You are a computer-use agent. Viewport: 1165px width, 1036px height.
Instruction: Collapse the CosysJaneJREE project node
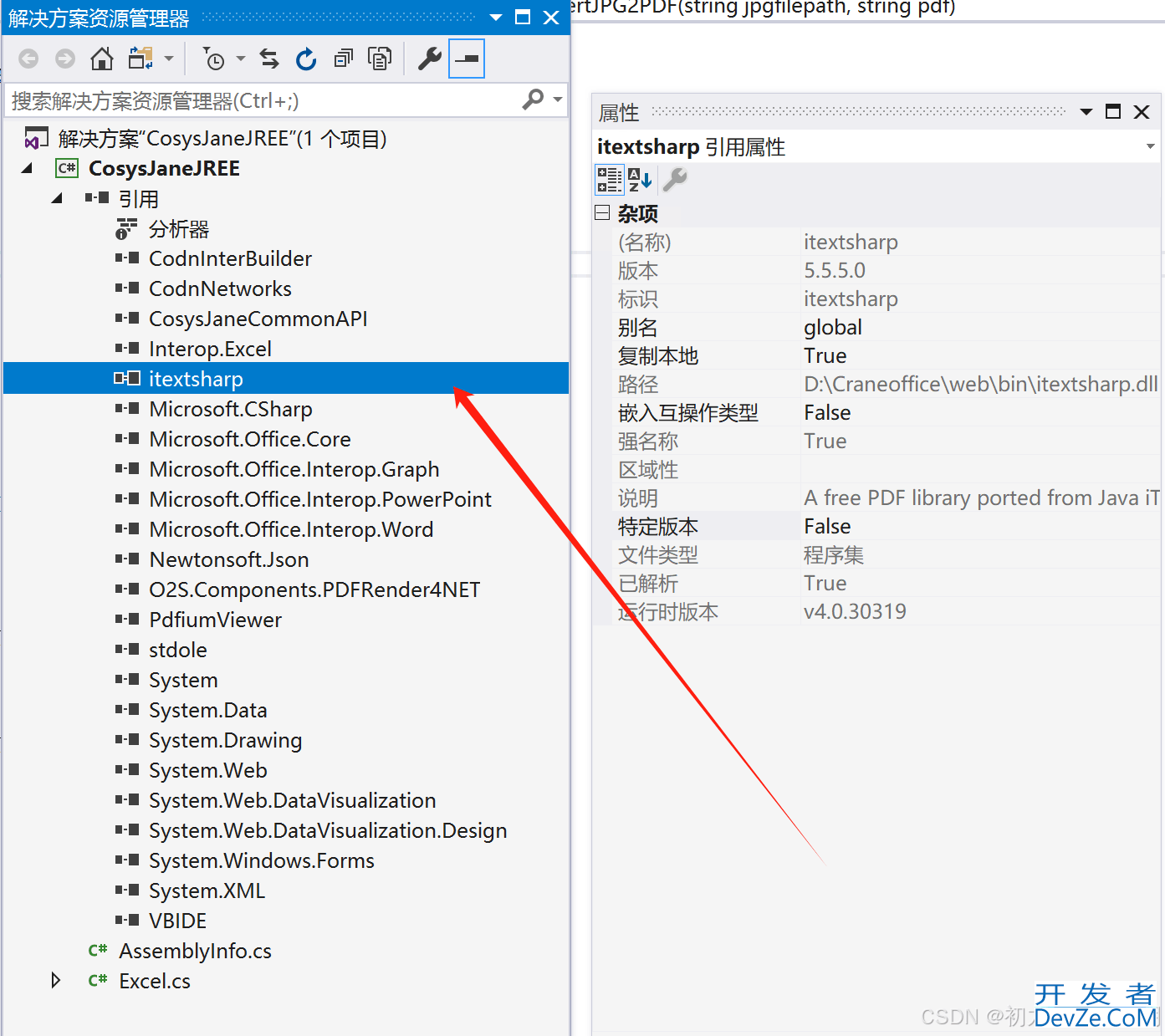(x=27, y=169)
